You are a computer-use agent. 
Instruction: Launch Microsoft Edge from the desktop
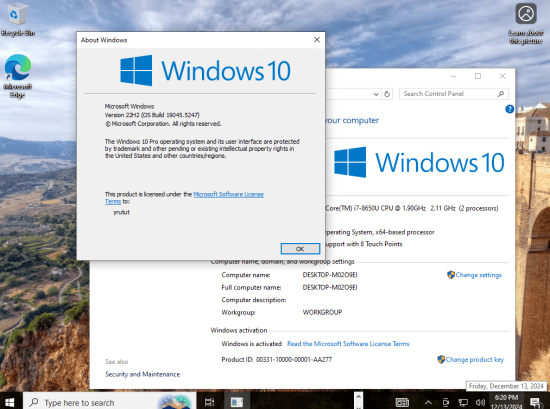coord(18,75)
